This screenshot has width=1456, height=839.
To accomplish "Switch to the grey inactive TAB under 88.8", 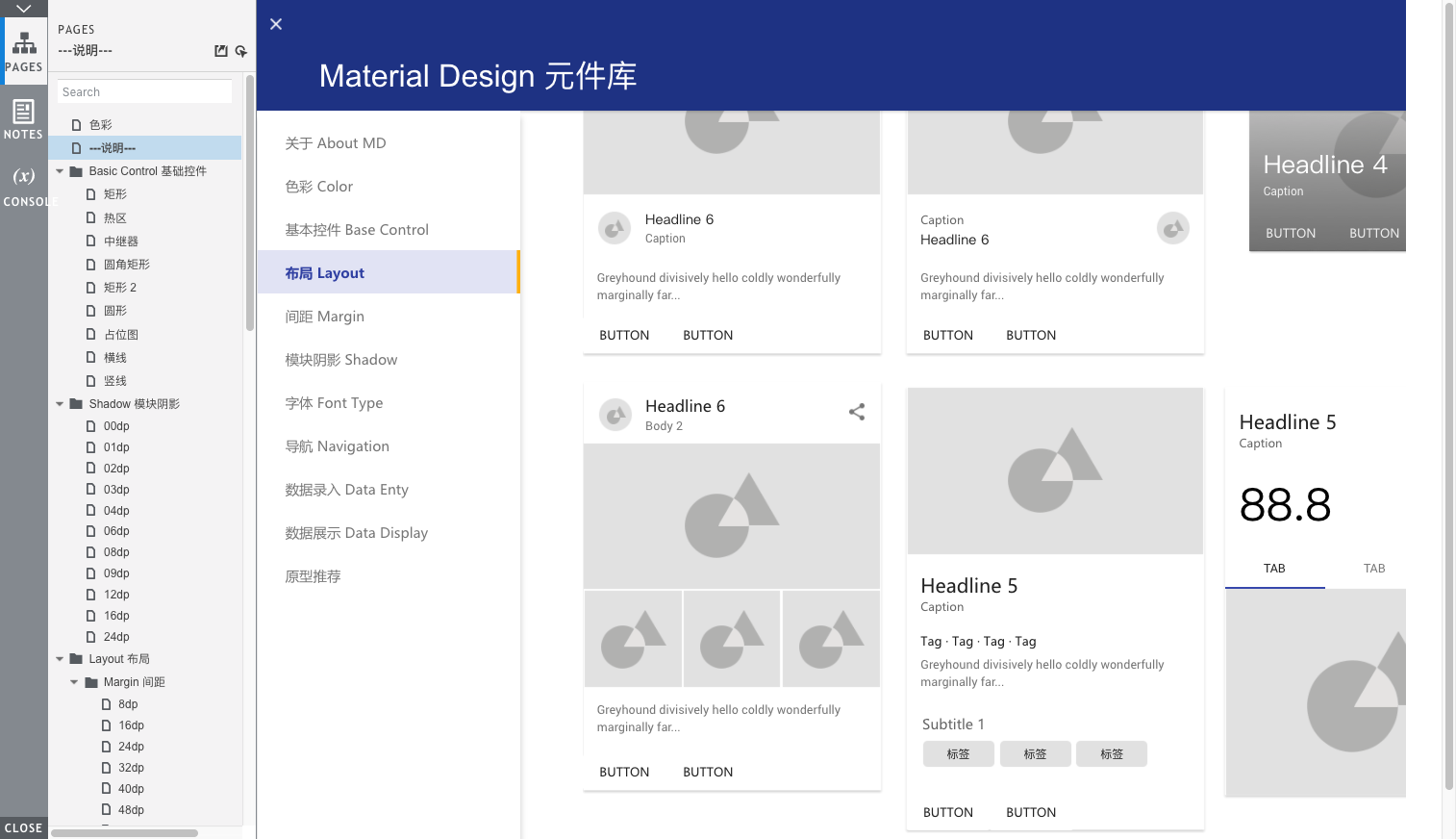I will click(1374, 569).
